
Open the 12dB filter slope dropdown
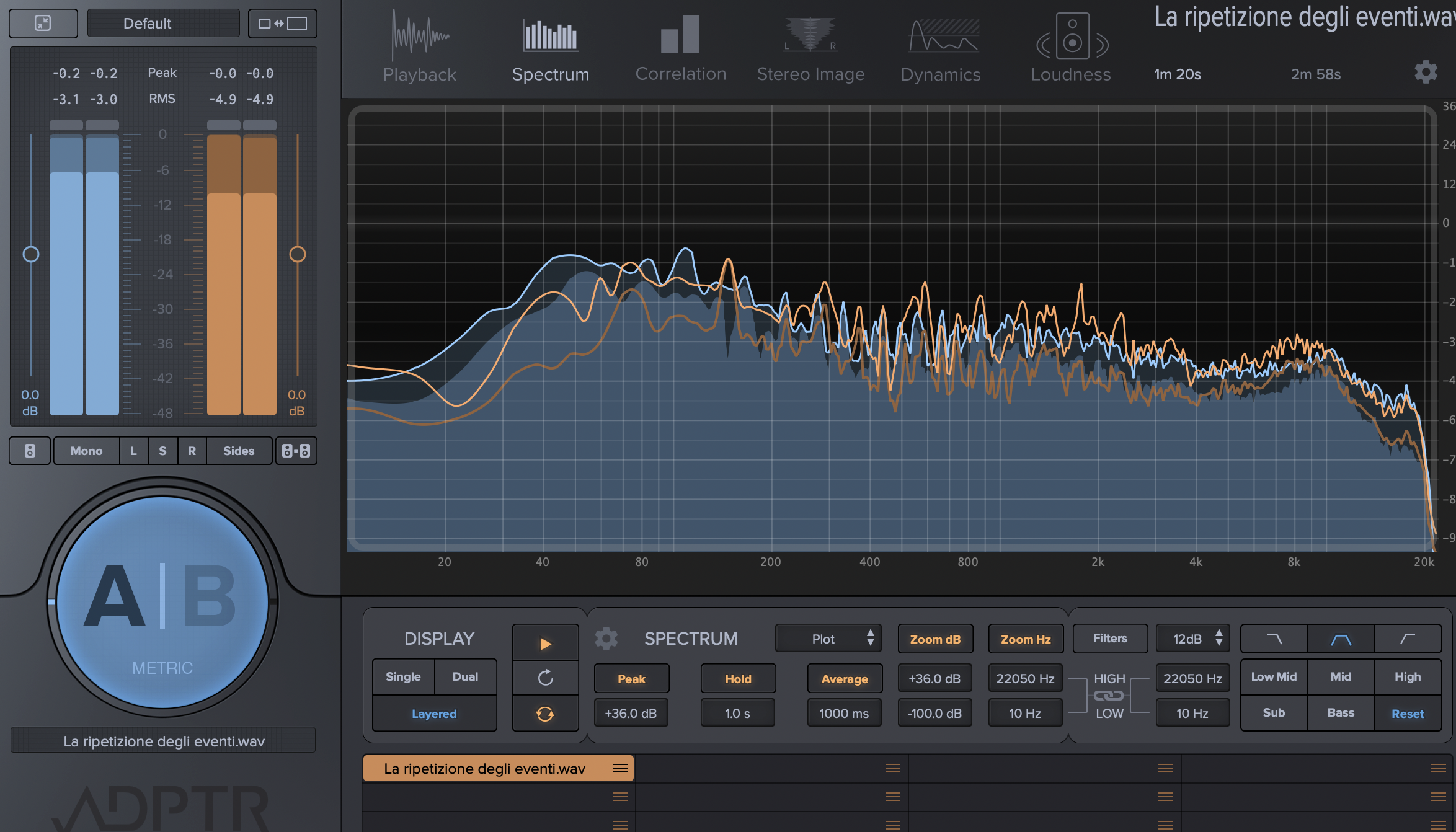(1192, 639)
